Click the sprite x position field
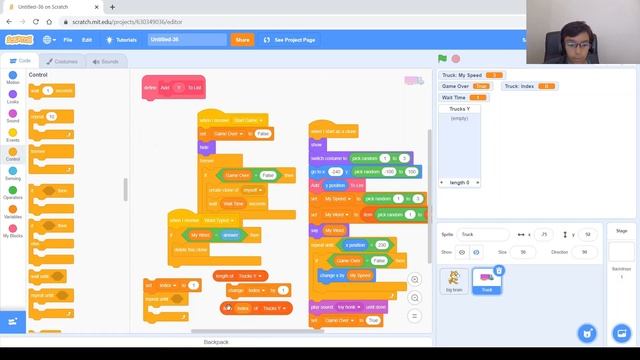Screen dimensions: 640x360 tap(544, 234)
